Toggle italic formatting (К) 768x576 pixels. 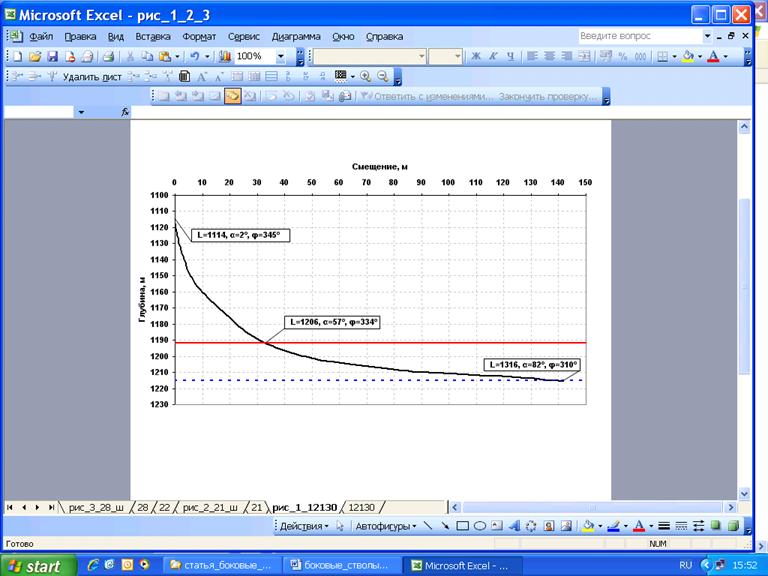[493, 57]
